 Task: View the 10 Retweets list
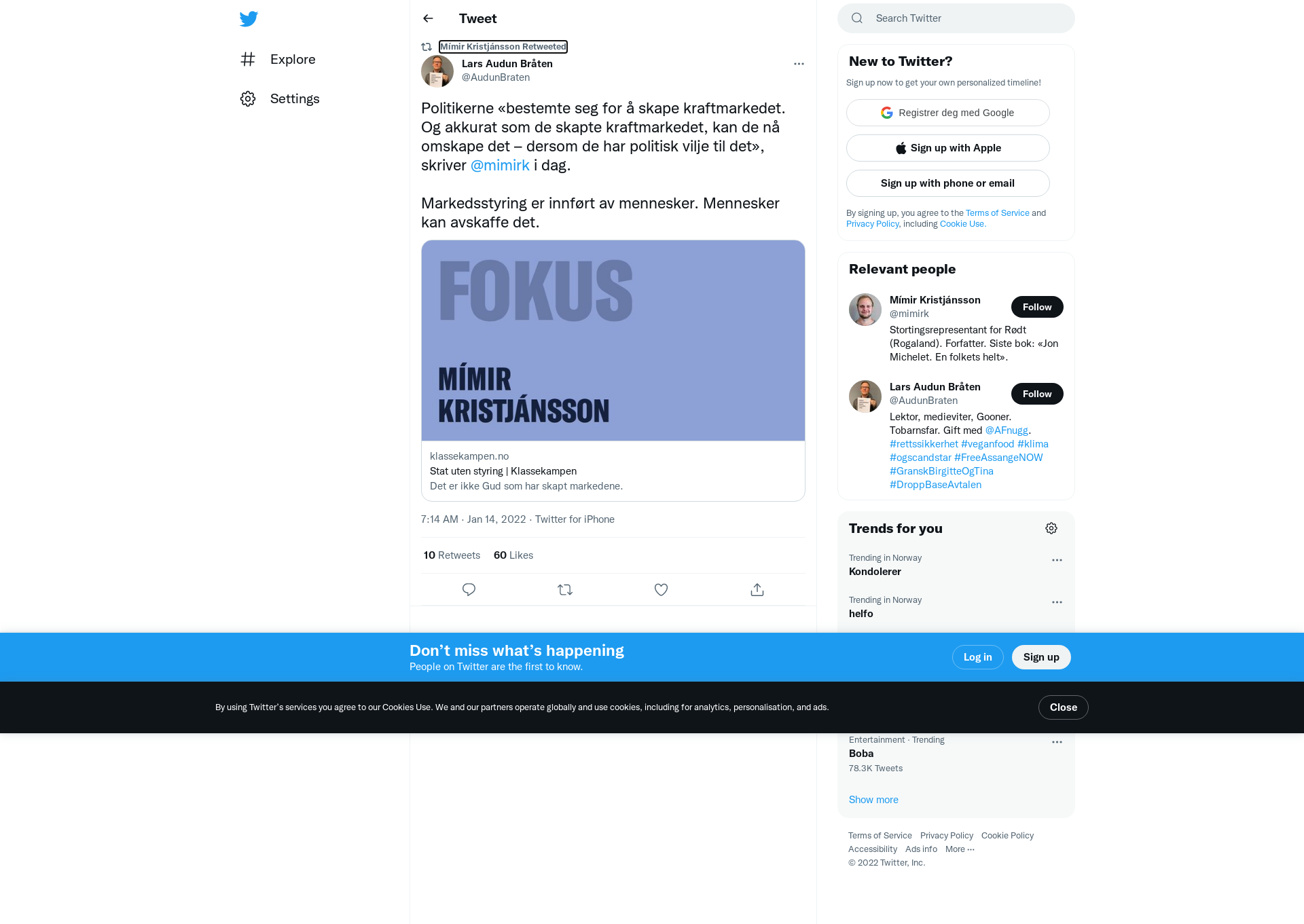tap(452, 555)
